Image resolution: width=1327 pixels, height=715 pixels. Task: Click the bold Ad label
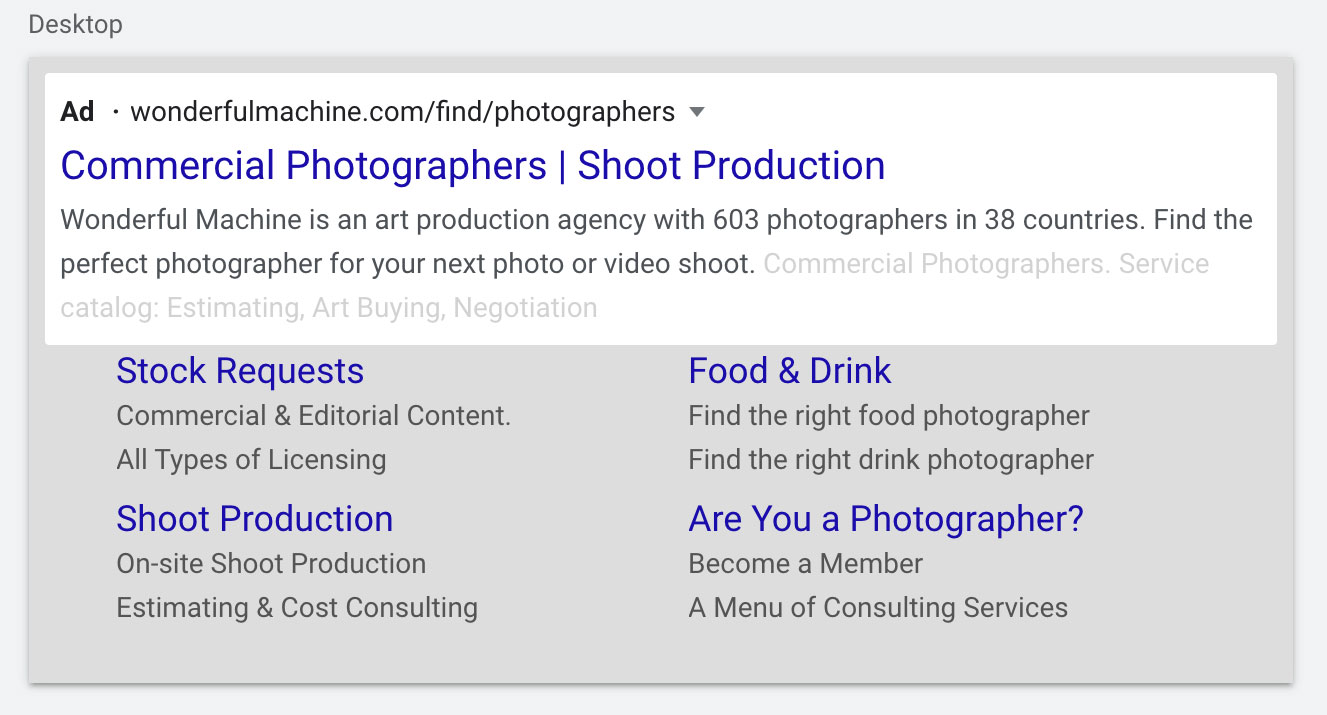[x=77, y=112]
